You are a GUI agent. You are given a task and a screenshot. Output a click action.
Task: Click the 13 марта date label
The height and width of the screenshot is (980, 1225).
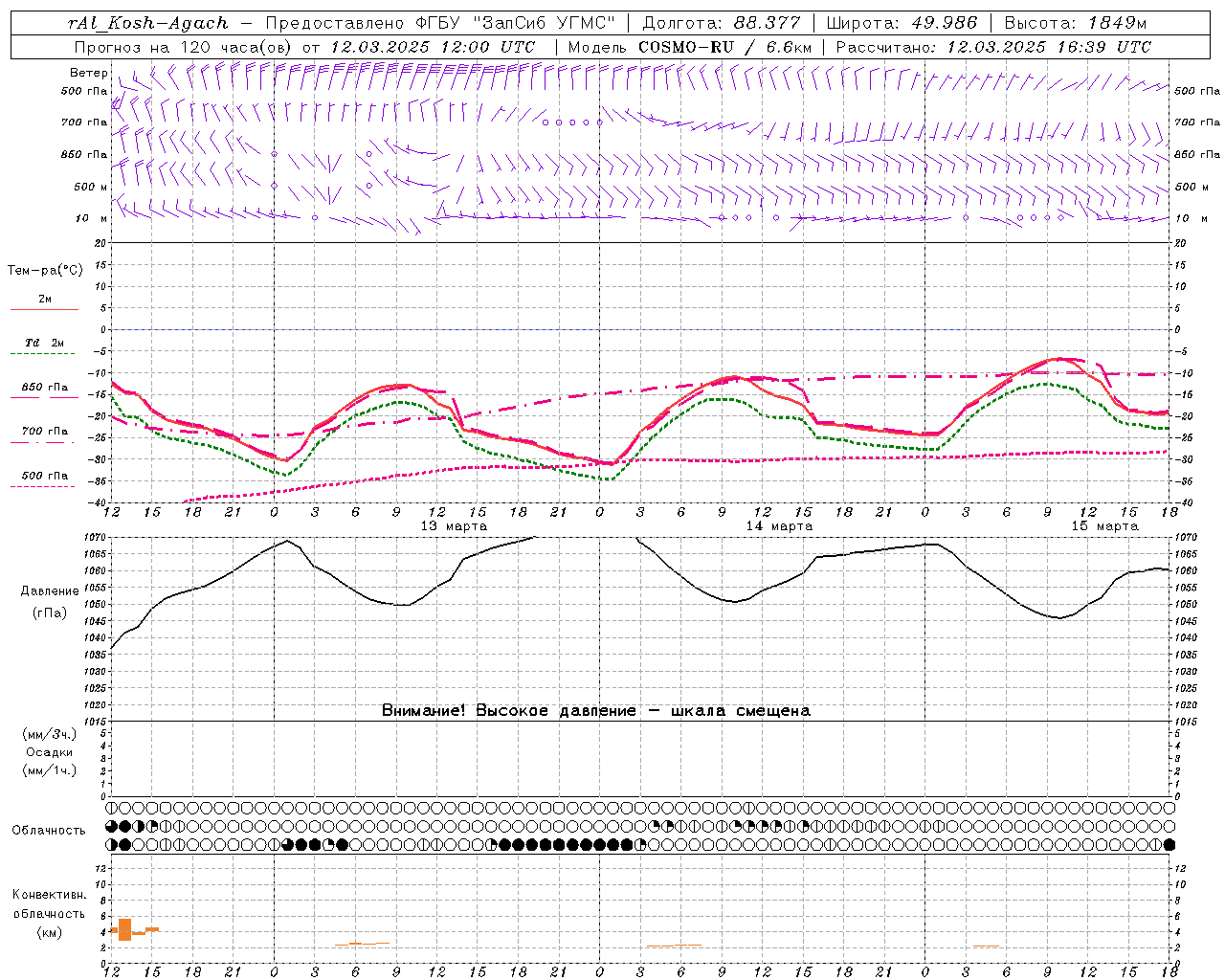tap(454, 526)
